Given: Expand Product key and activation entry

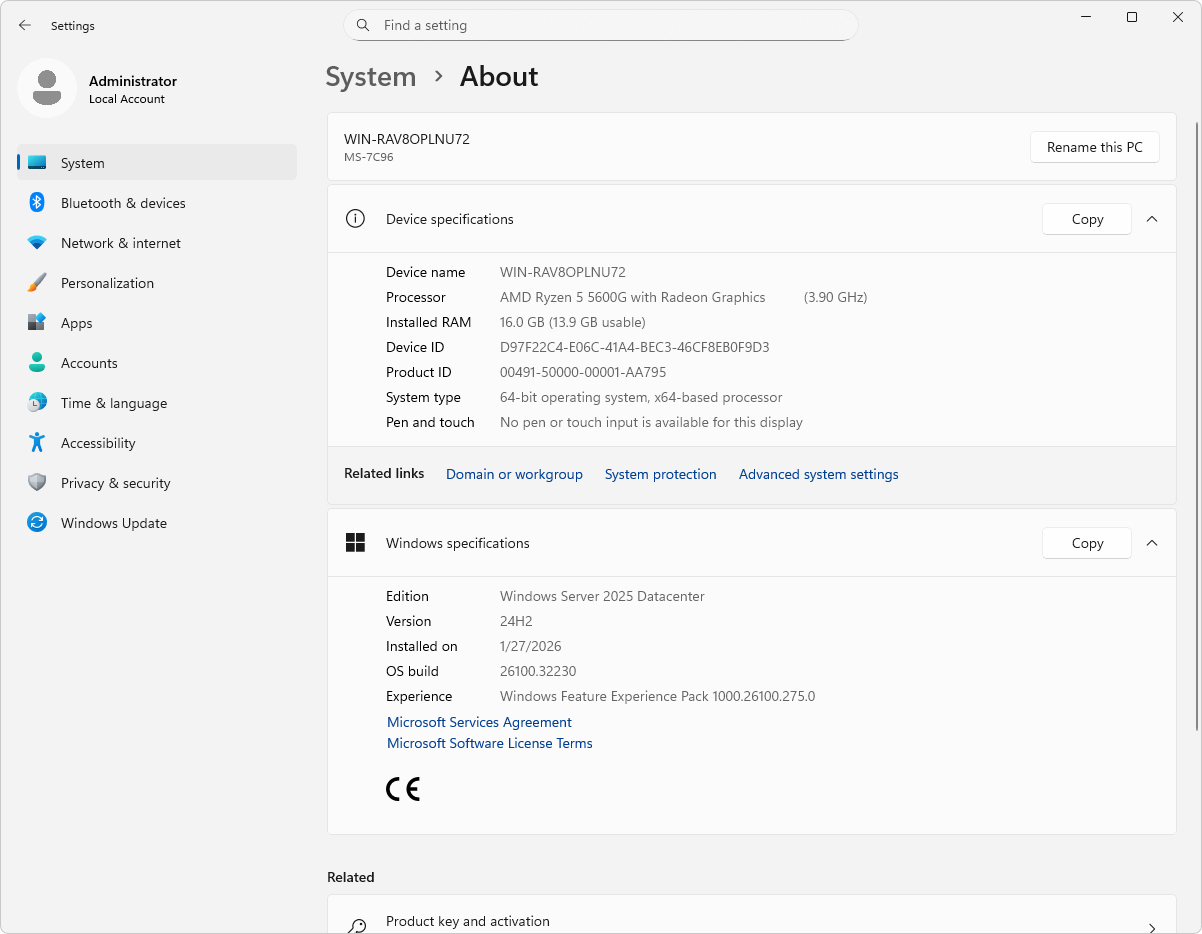Looking at the screenshot, I should point(752,919).
